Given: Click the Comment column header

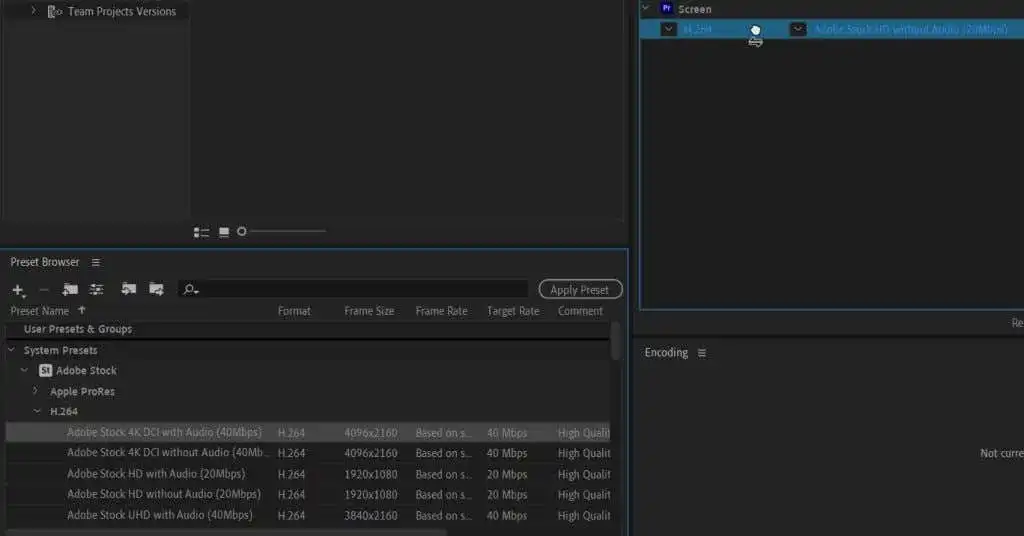Looking at the screenshot, I should (x=580, y=311).
